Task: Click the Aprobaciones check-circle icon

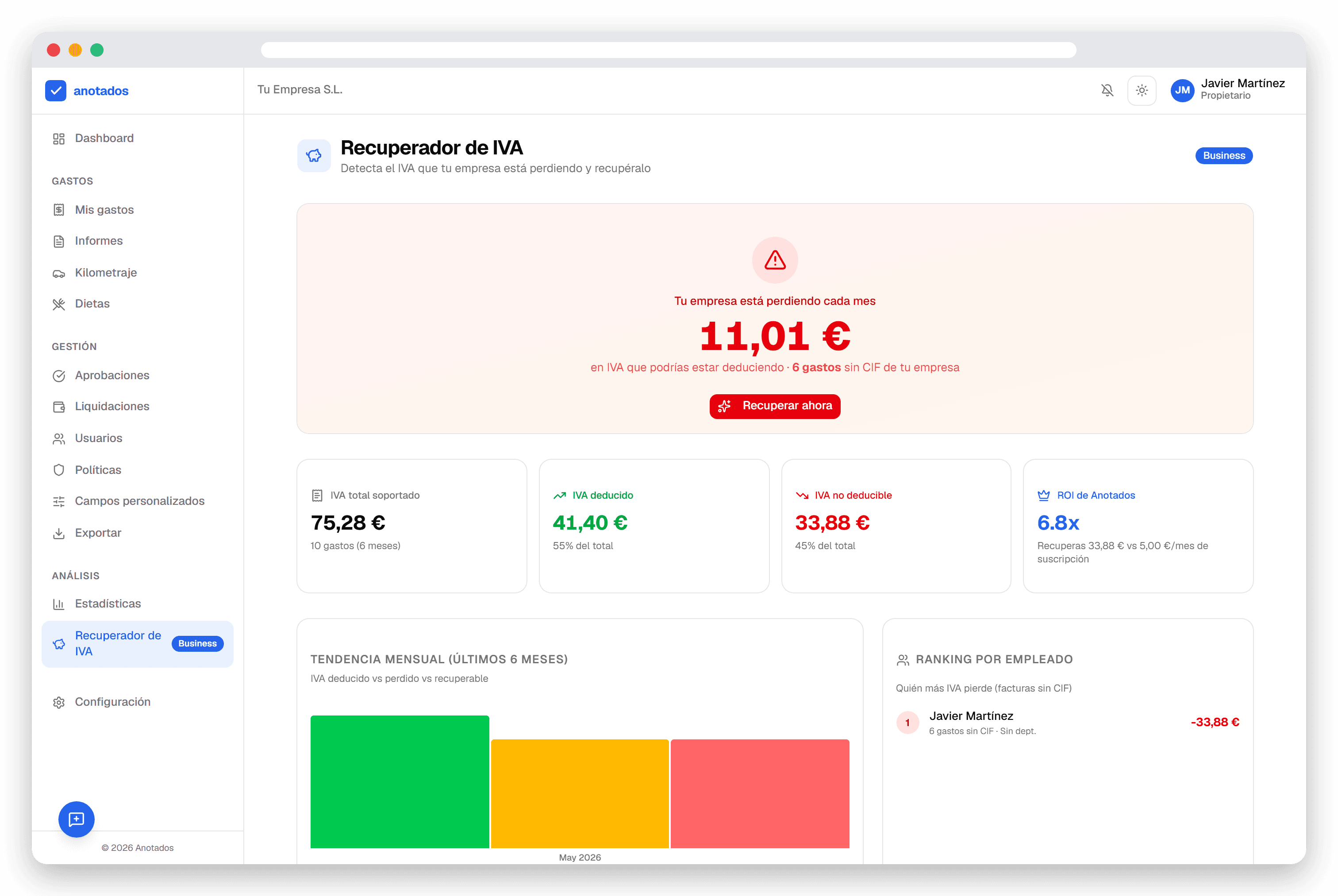Action: (x=59, y=376)
